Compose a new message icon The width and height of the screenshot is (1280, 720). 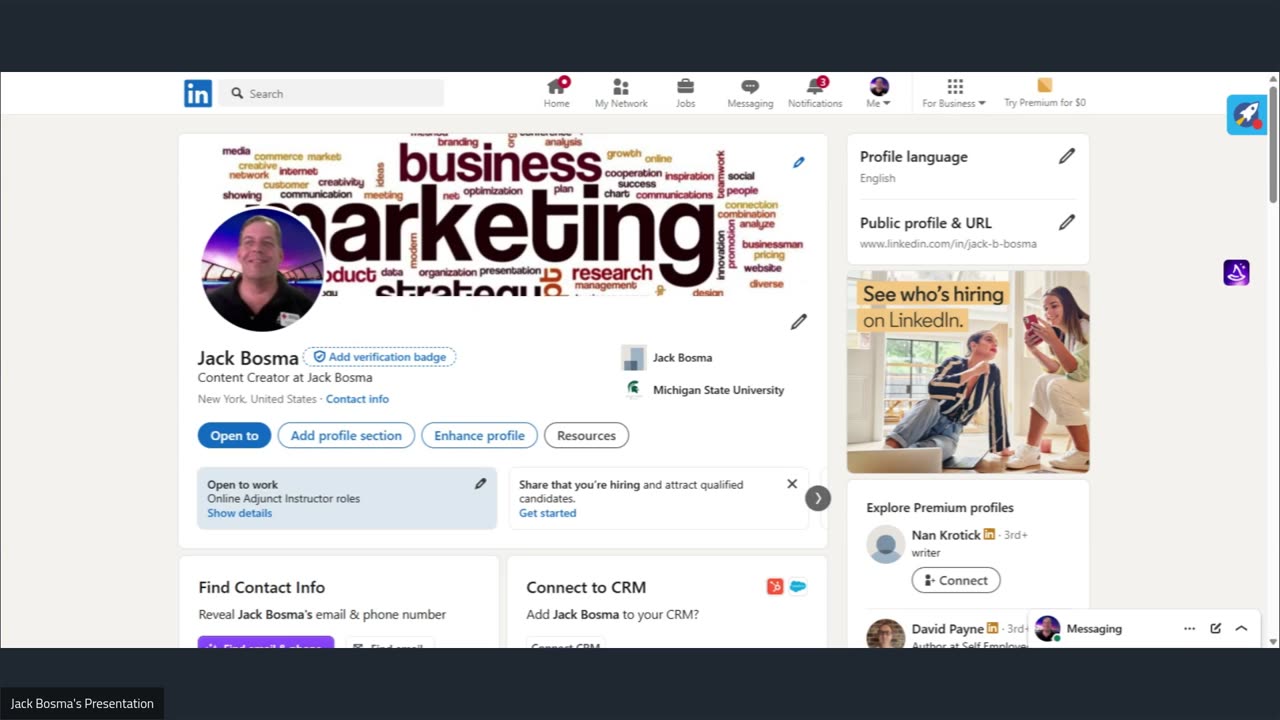(1216, 629)
